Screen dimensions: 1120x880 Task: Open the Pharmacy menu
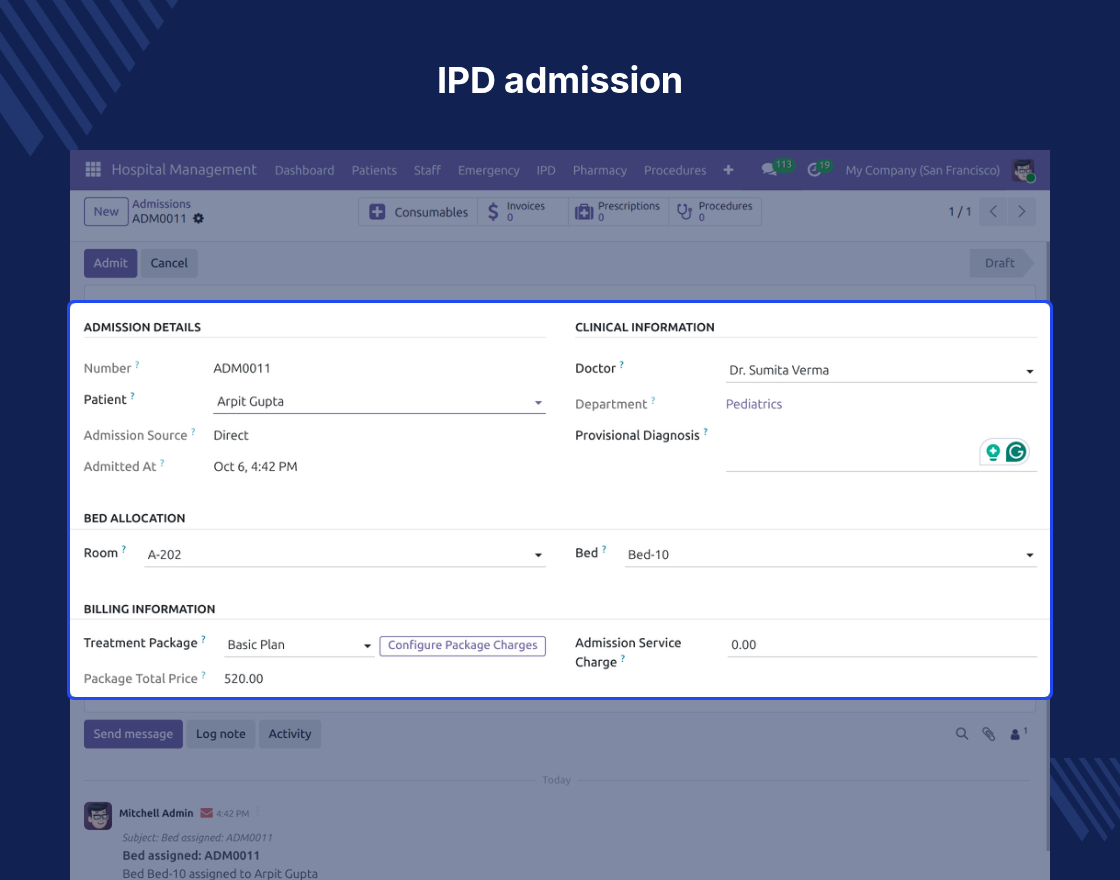click(599, 170)
